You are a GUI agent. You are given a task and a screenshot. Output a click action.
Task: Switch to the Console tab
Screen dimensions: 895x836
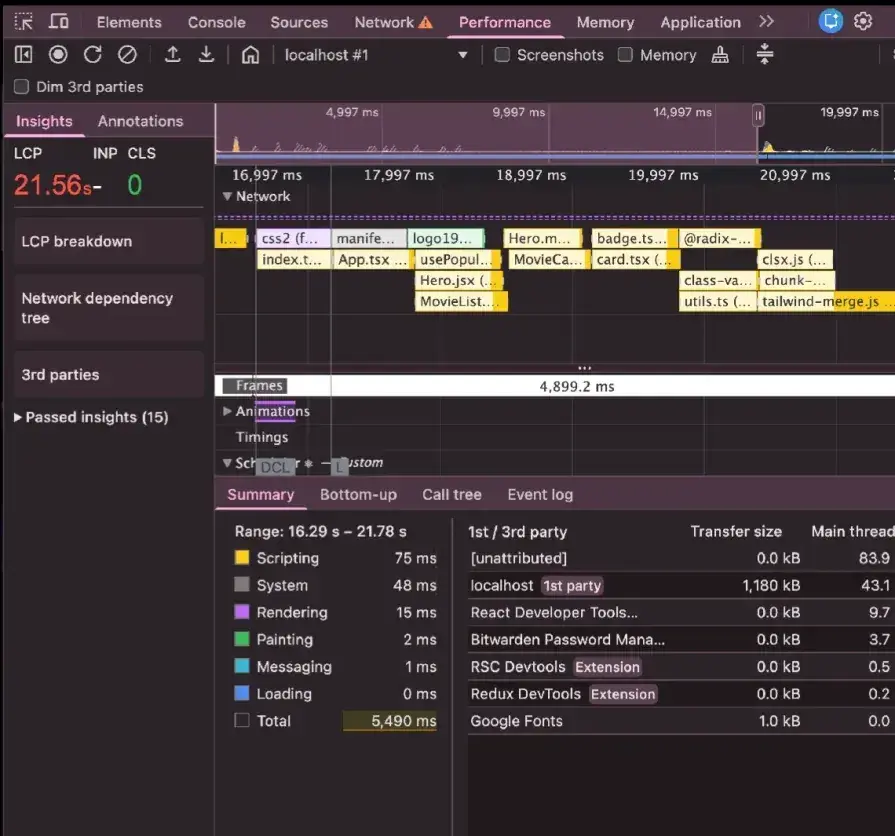[216, 22]
